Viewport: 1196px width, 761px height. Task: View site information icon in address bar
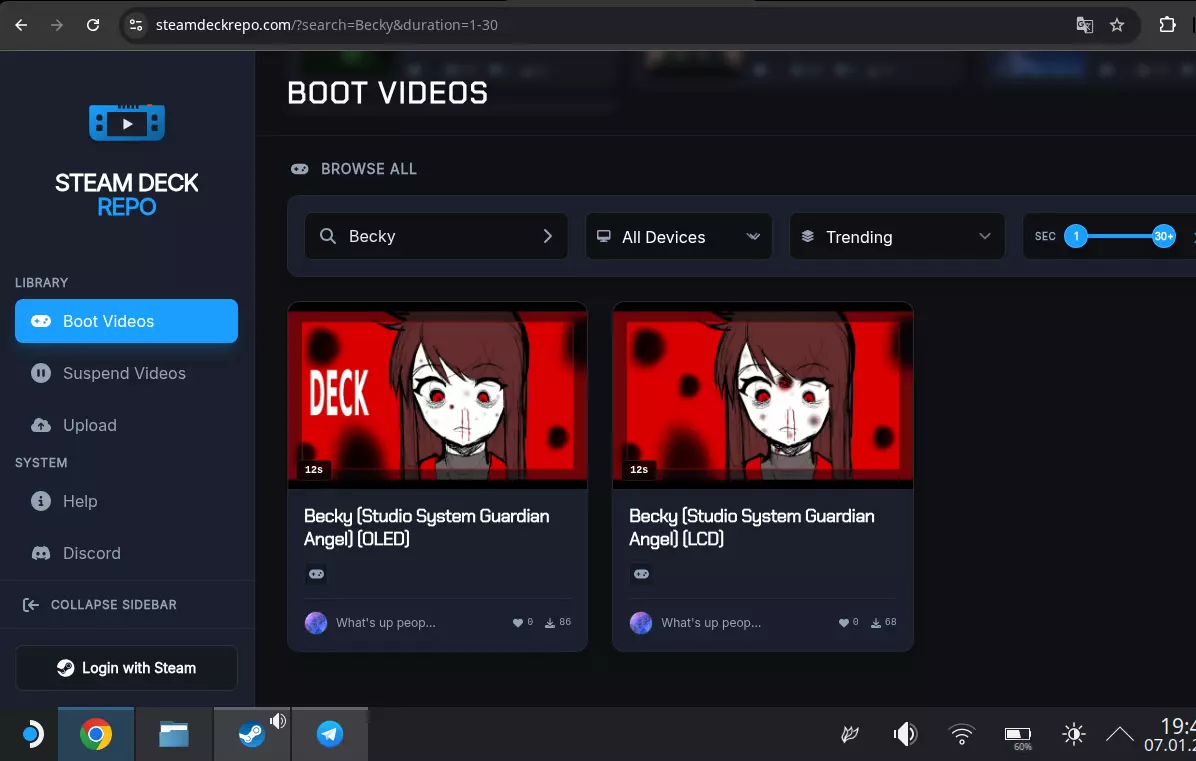tap(136, 25)
